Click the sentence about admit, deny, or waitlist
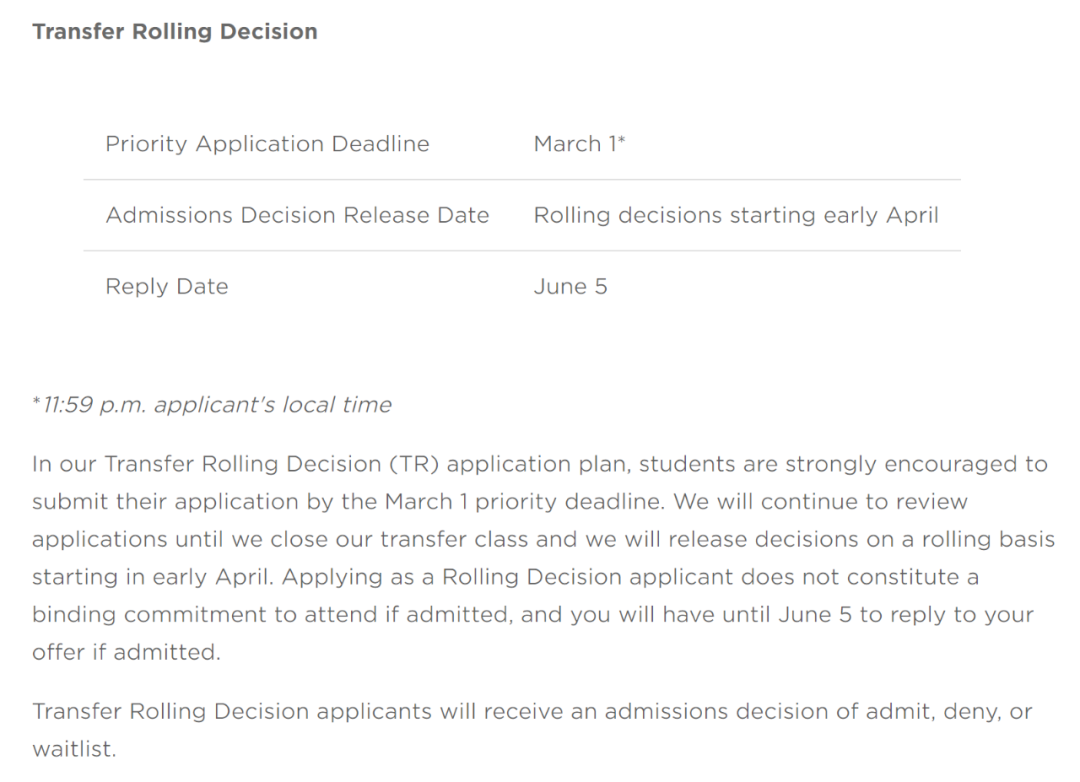1080x782 pixels. [x=532, y=712]
